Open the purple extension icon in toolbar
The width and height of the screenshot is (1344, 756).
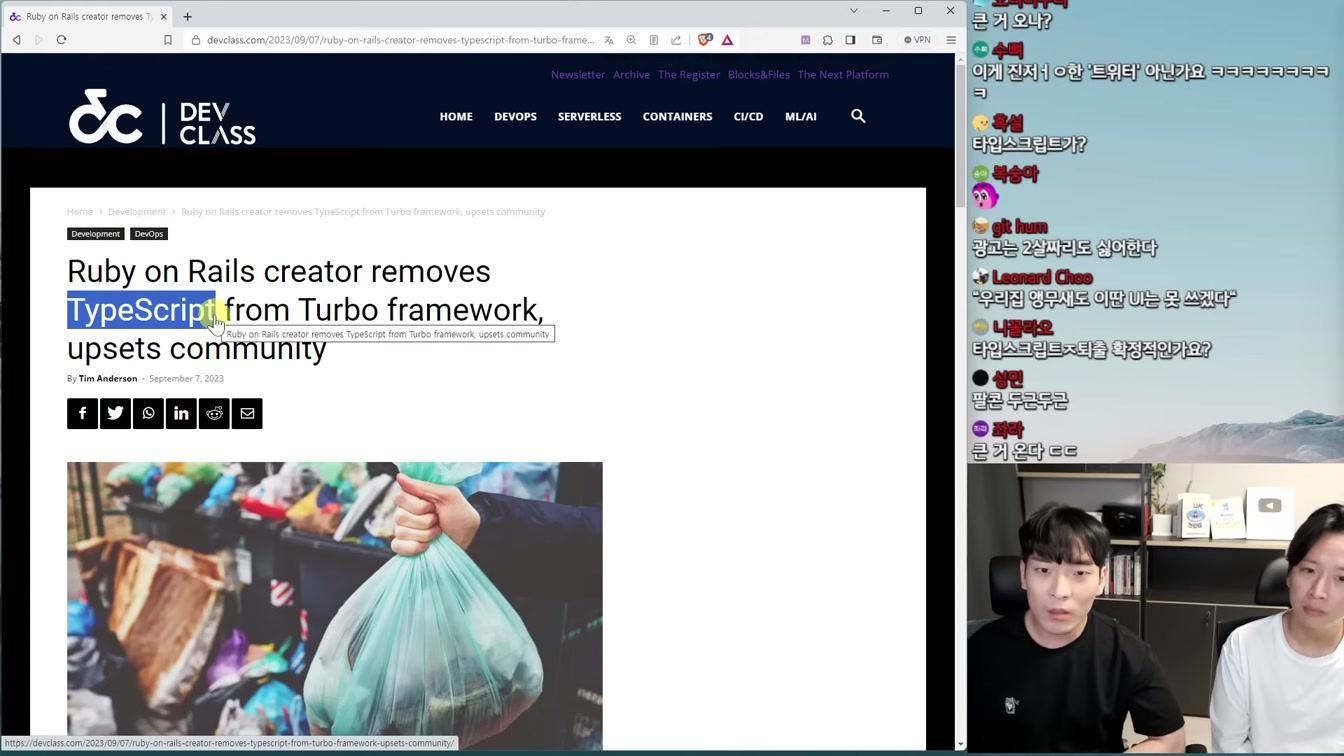pos(805,40)
